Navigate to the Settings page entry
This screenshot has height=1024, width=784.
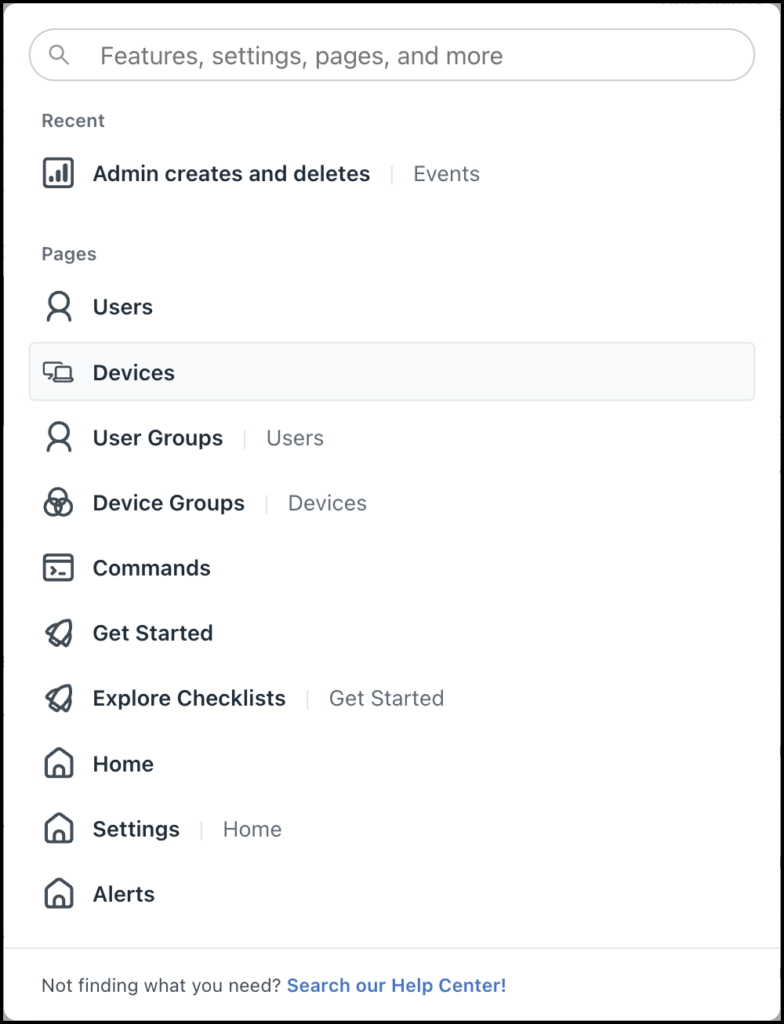tap(136, 828)
